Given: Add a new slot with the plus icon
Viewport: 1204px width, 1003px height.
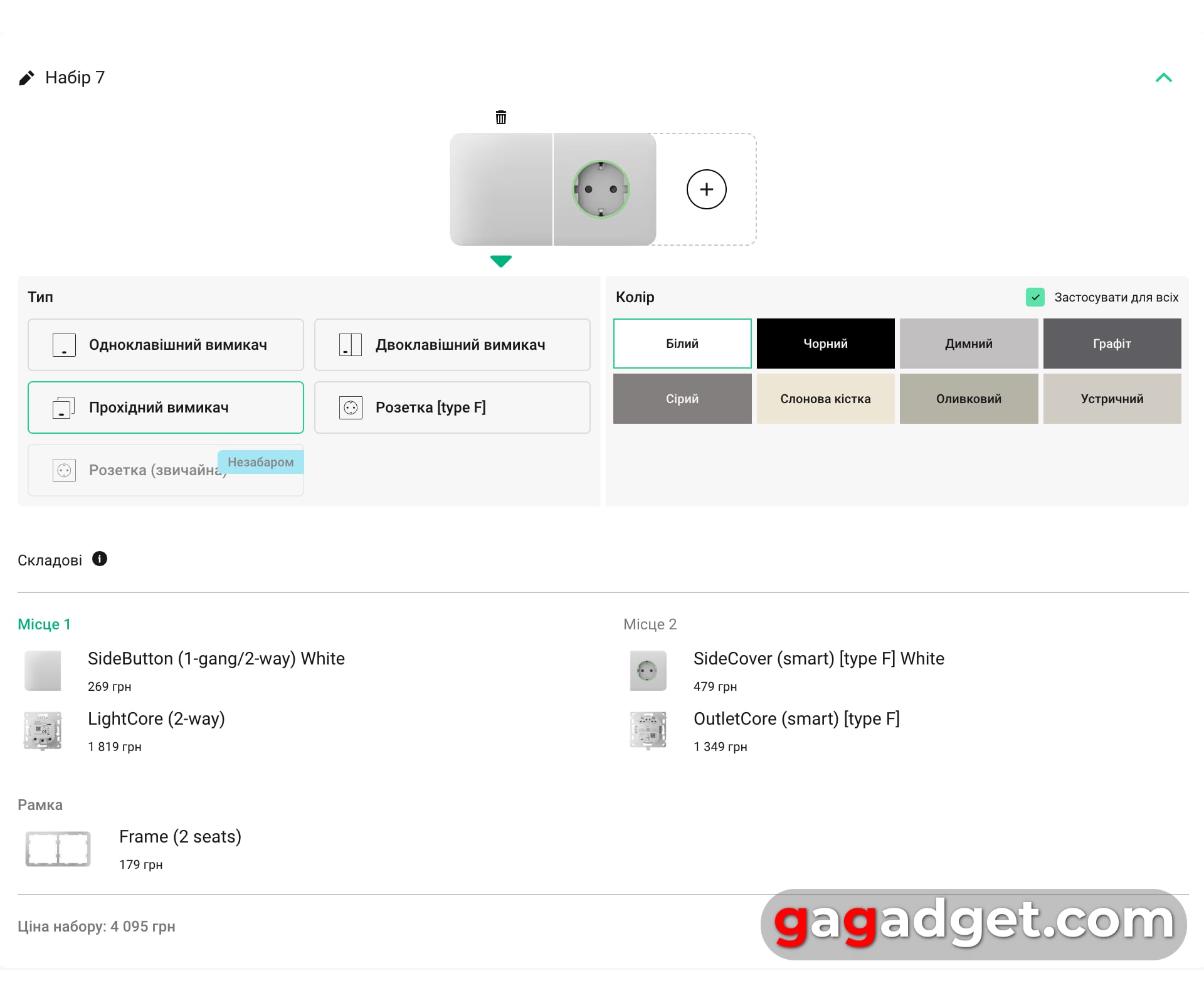Looking at the screenshot, I should [x=706, y=189].
